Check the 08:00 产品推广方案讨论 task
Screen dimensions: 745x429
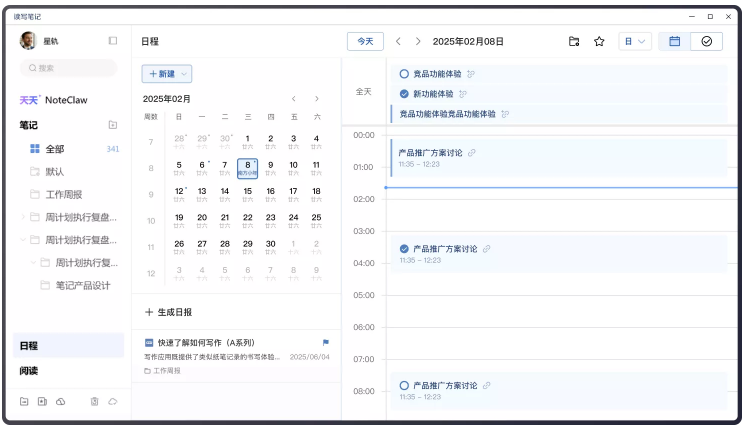coord(404,385)
